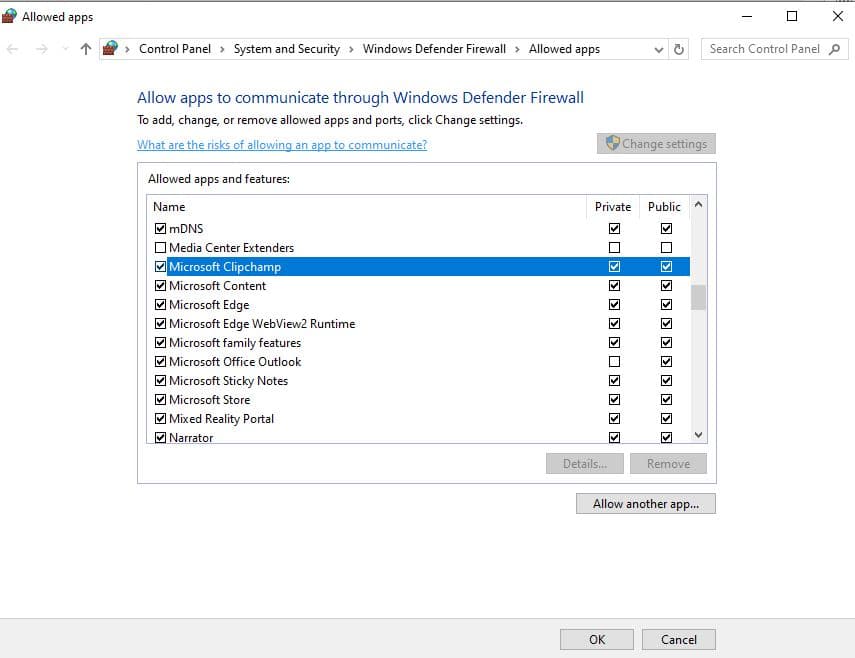Expand chevron before Control Panel breadcrumb
The height and width of the screenshot is (658, 855).
127,50
